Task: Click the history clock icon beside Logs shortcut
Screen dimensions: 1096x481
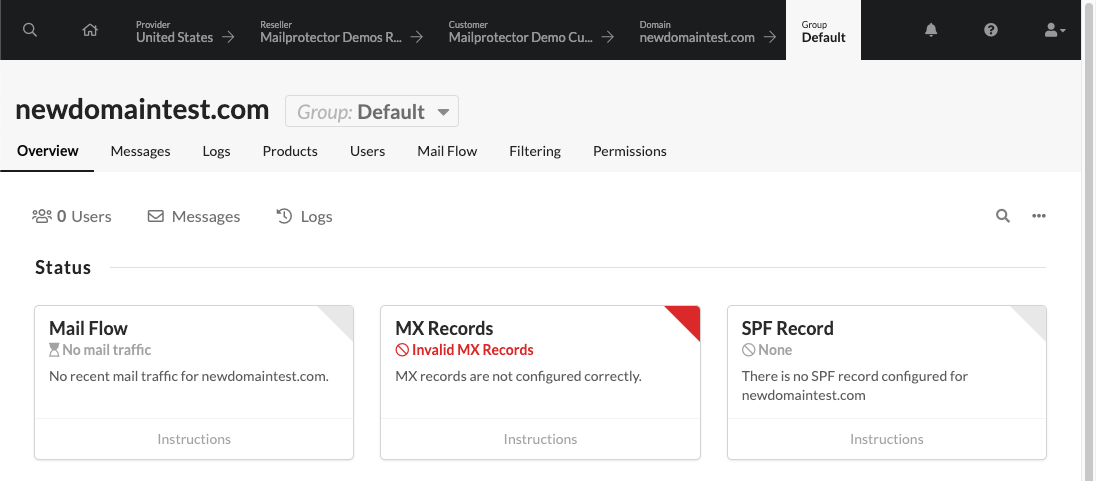Action: (x=284, y=216)
